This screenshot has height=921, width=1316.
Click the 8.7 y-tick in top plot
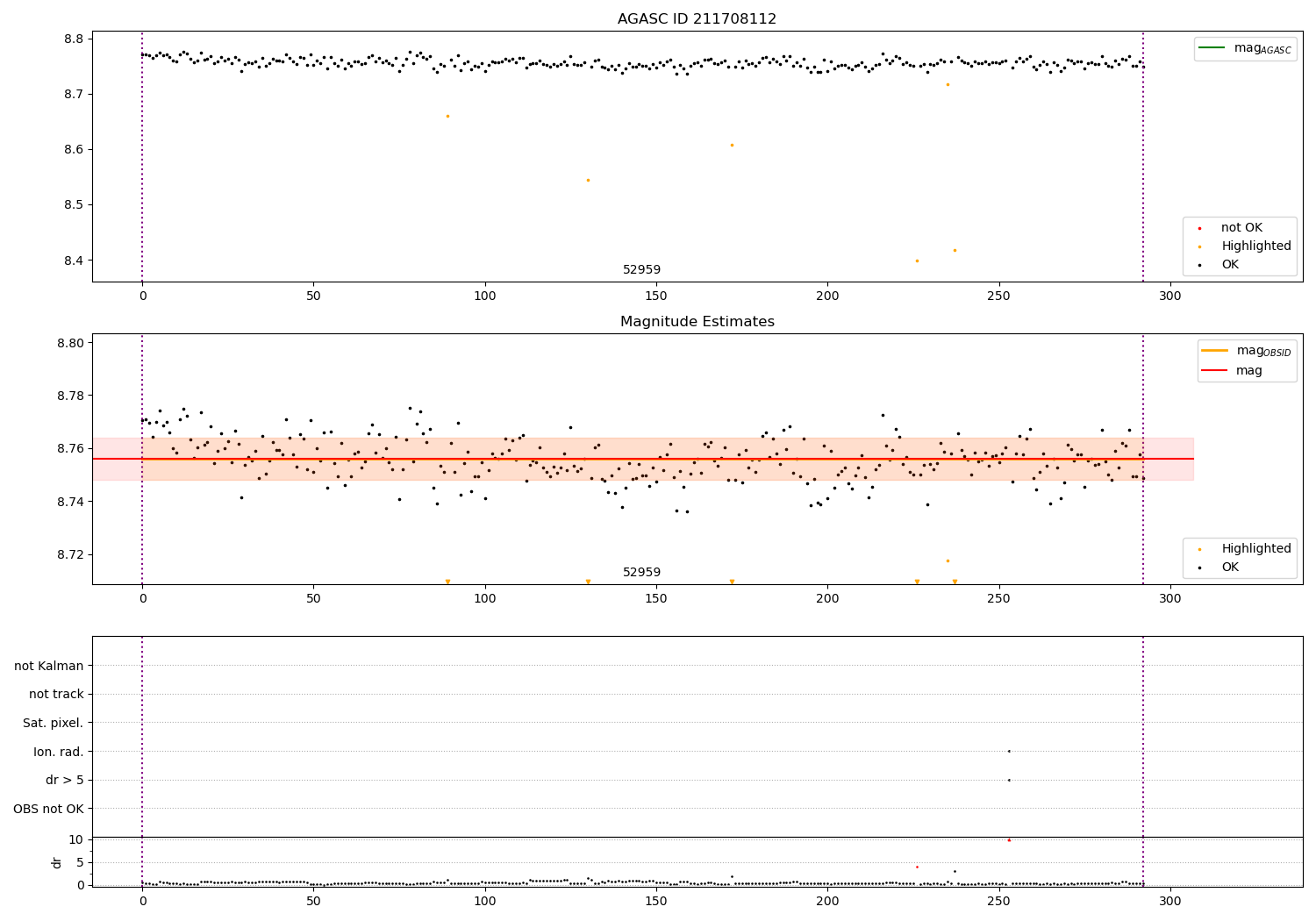74,95
